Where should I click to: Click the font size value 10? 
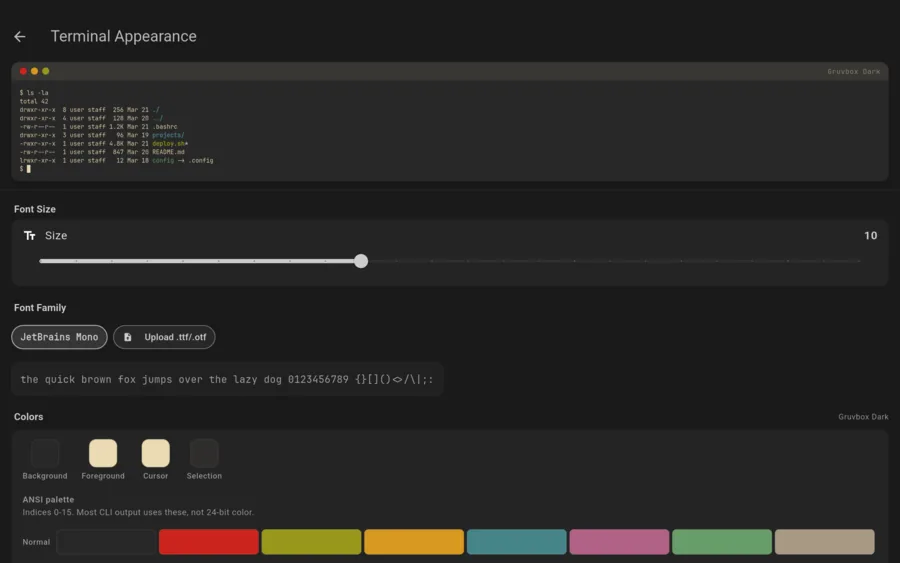870,236
